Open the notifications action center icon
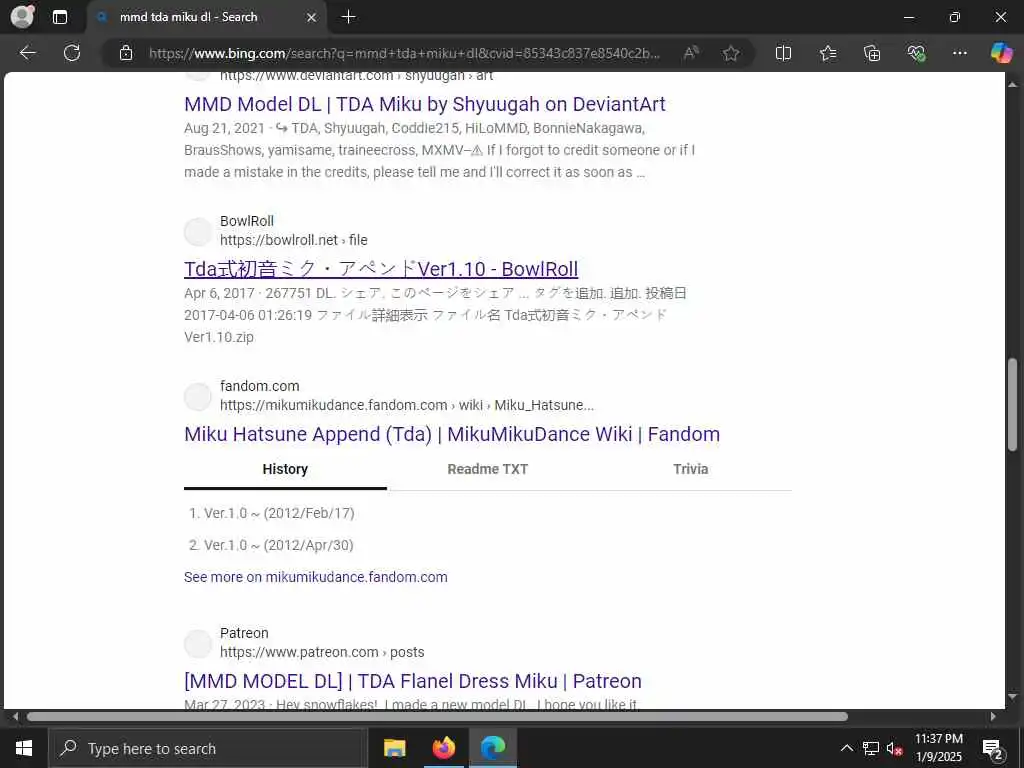 pos(993,748)
